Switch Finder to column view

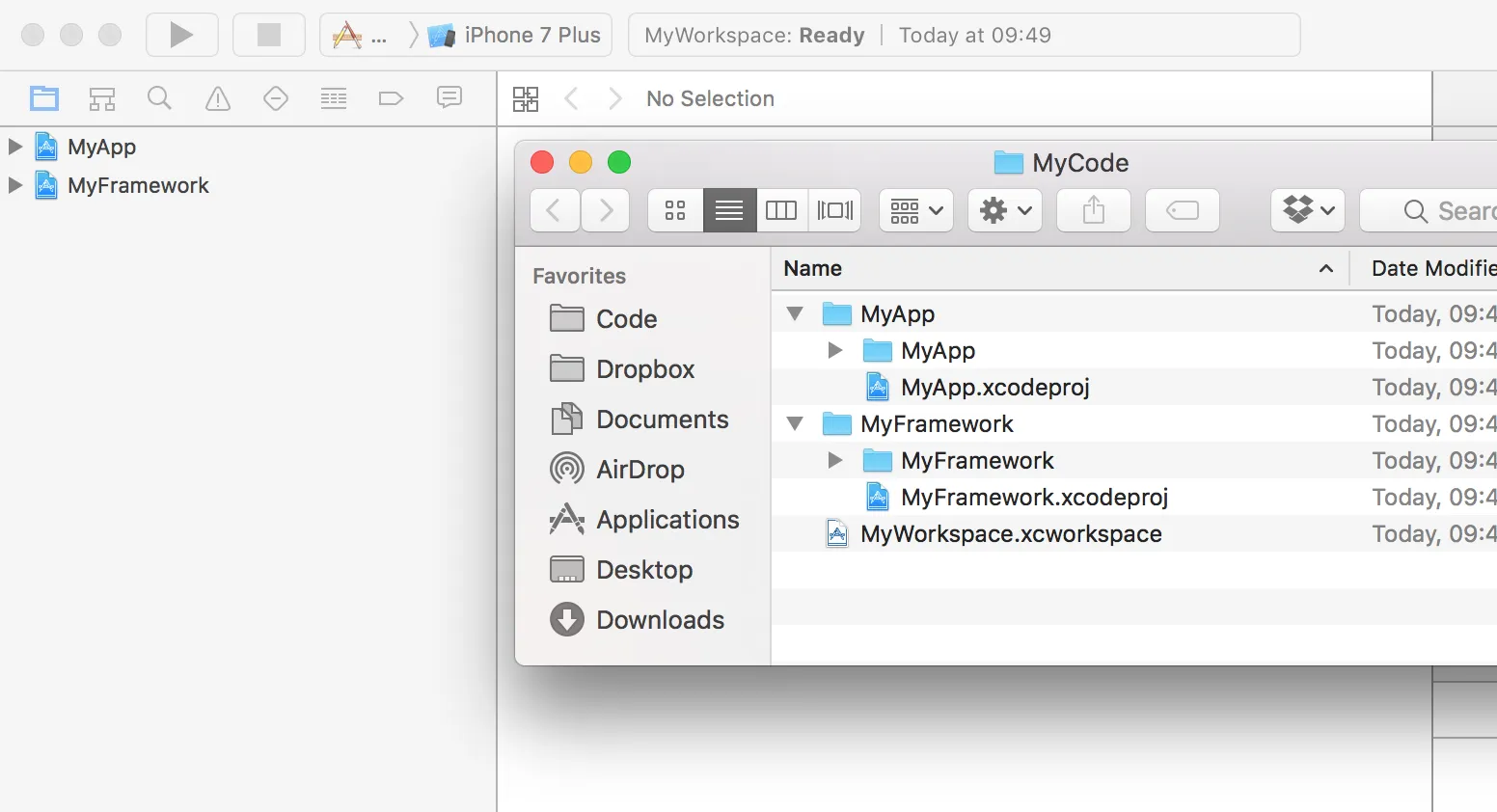(x=781, y=210)
